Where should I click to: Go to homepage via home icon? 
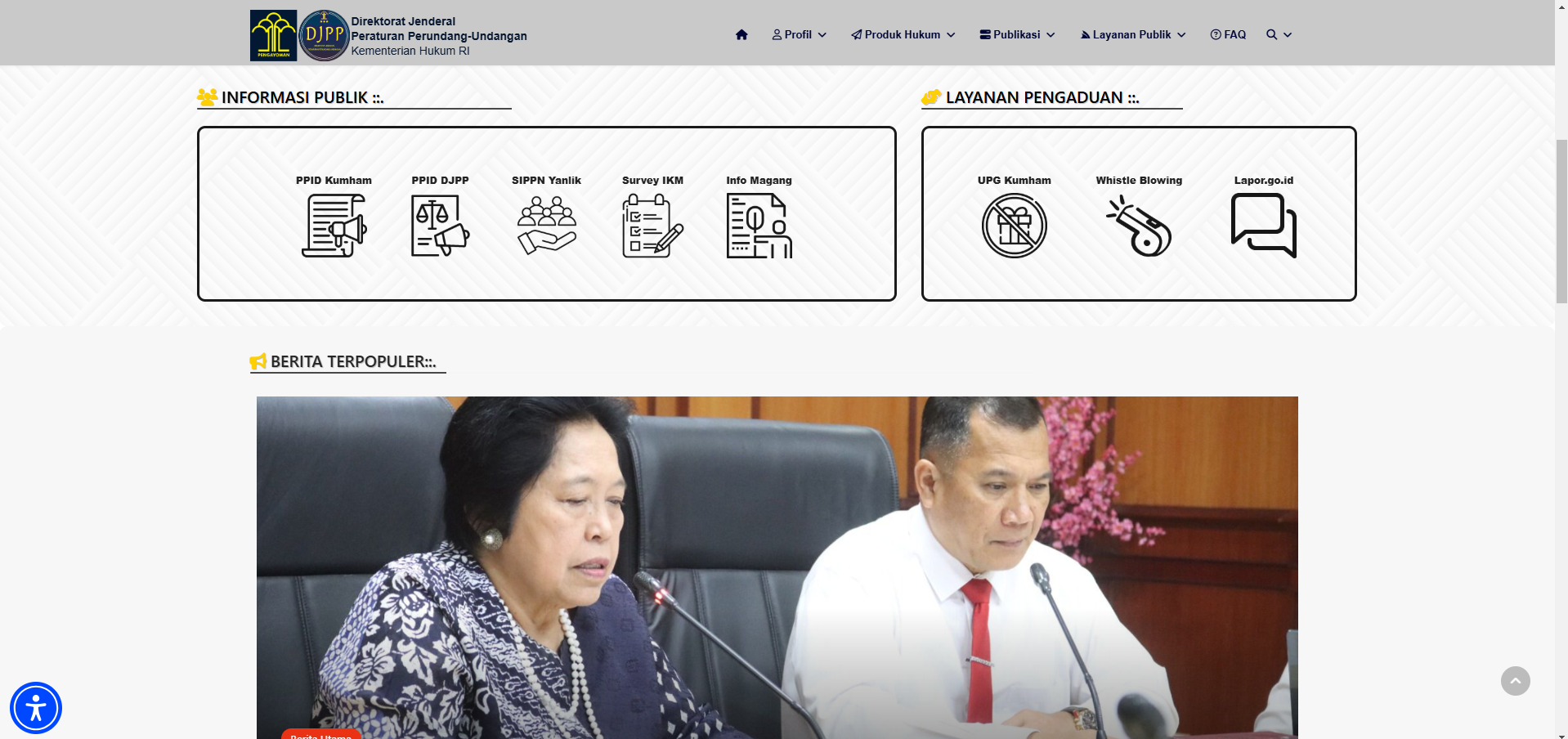pos(741,34)
